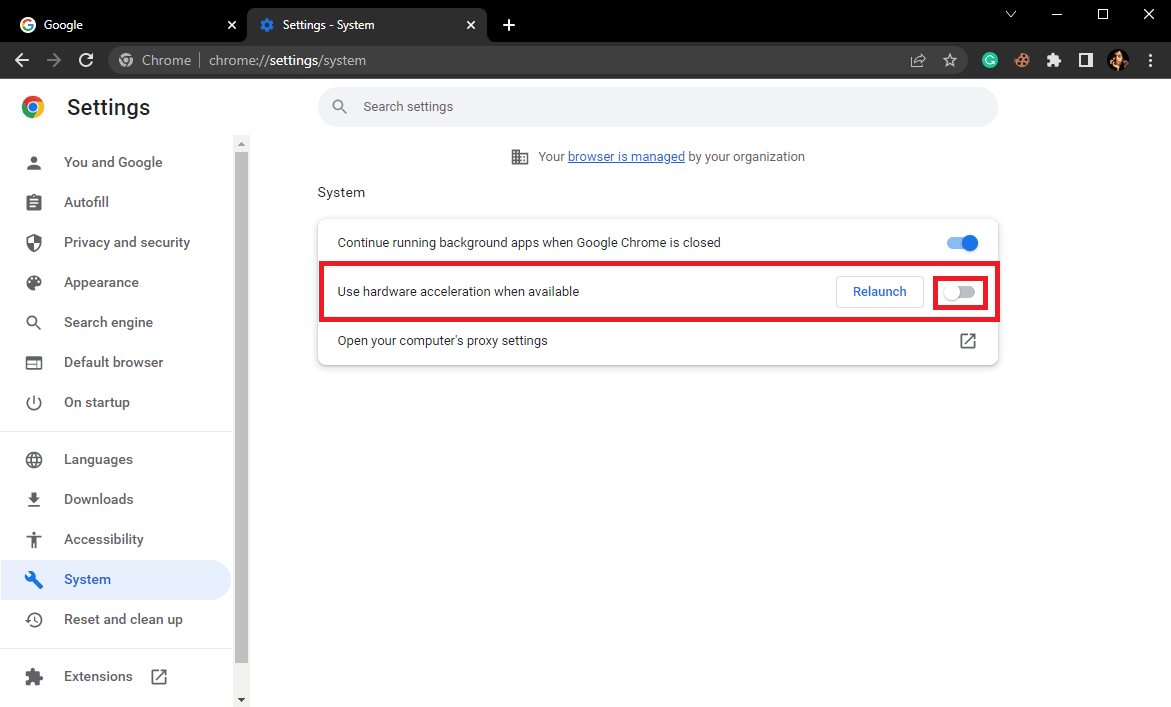Open the tab search chevron
The width and height of the screenshot is (1171, 707).
[1010, 14]
